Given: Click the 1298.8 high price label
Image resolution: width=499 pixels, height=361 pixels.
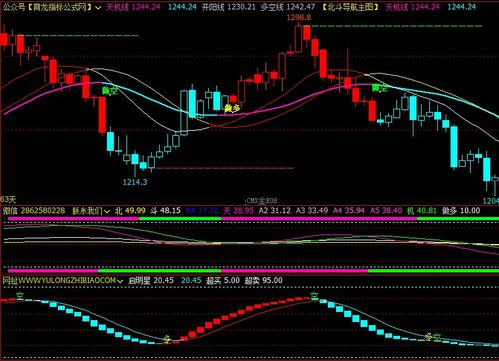Looking at the screenshot, I should pyautogui.click(x=299, y=17).
